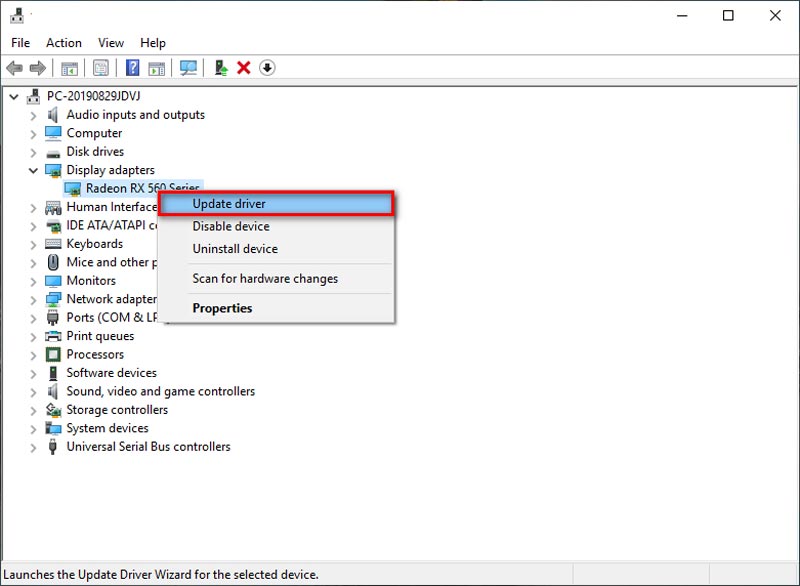
Task: Click the Back arrow toolbar icon
Action: (x=14, y=68)
